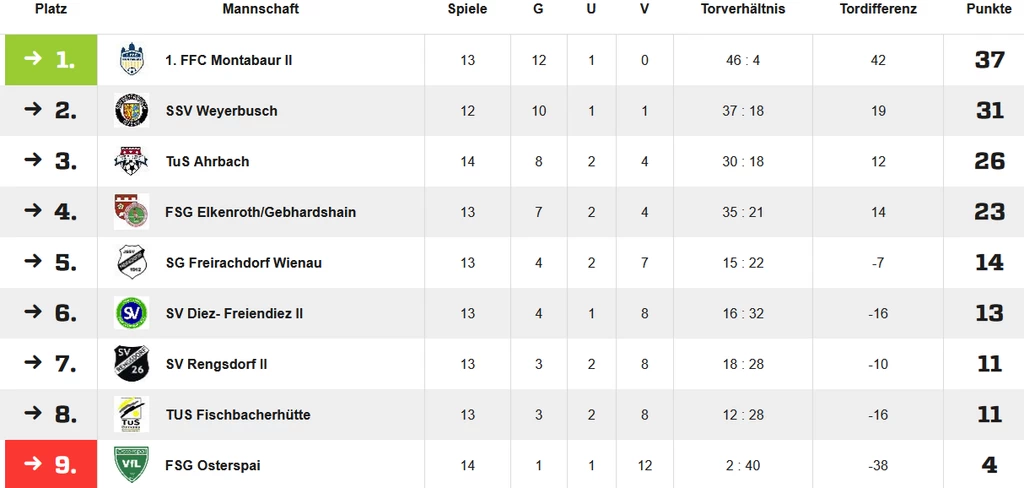Select the SV Rengsdorf II team name
This screenshot has width=1024, height=488.
point(216,364)
